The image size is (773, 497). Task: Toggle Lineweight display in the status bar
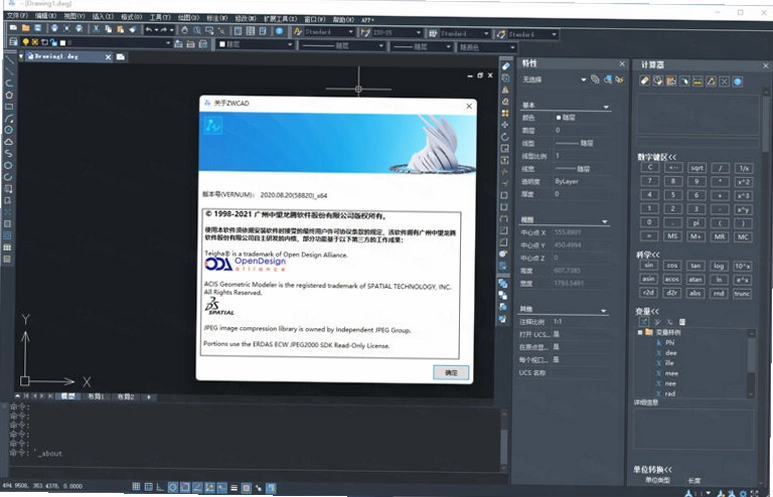234,488
